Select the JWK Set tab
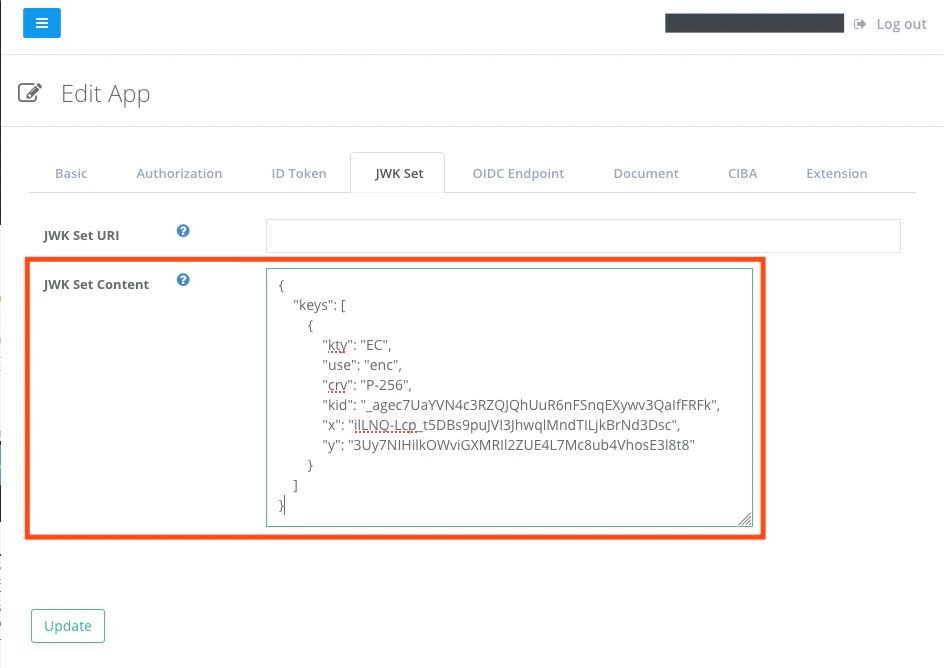944x668 pixels. (x=397, y=173)
